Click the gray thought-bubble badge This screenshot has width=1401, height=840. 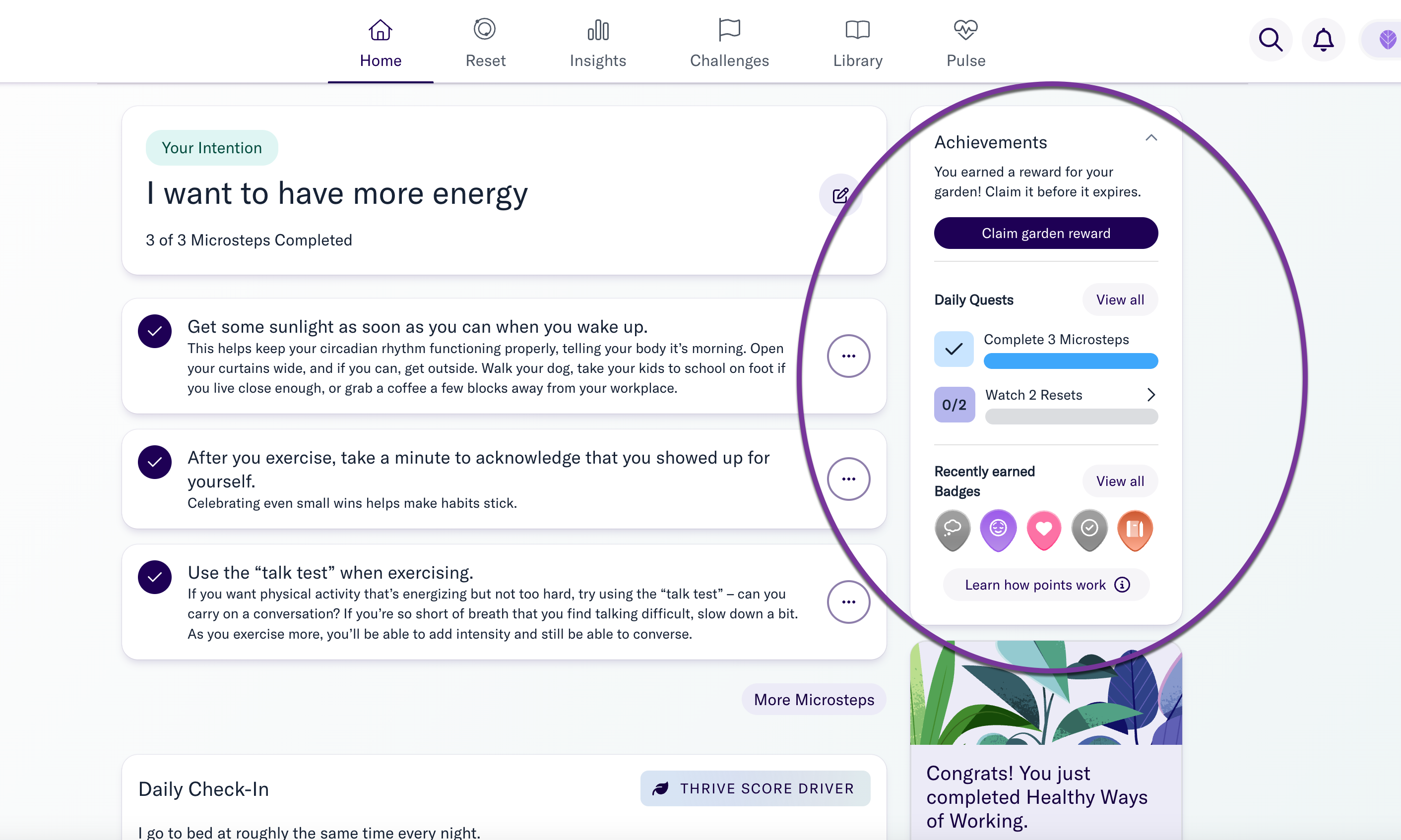point(953,530)
